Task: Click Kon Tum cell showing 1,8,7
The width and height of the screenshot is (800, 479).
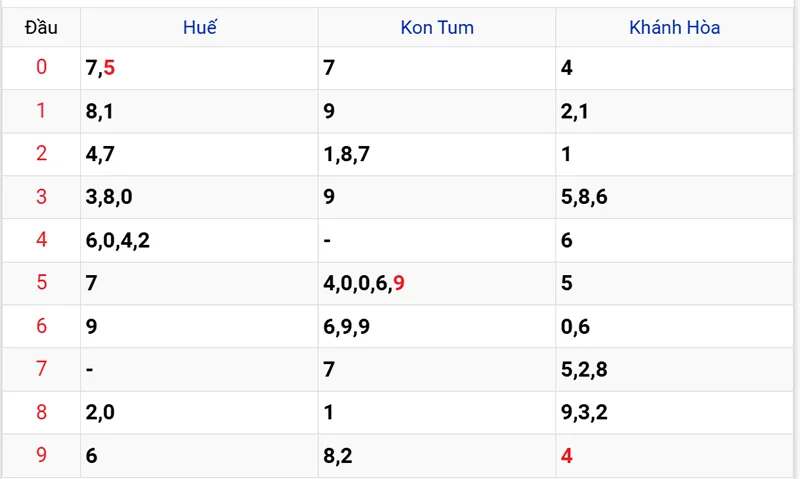Action: click(437, 154)
